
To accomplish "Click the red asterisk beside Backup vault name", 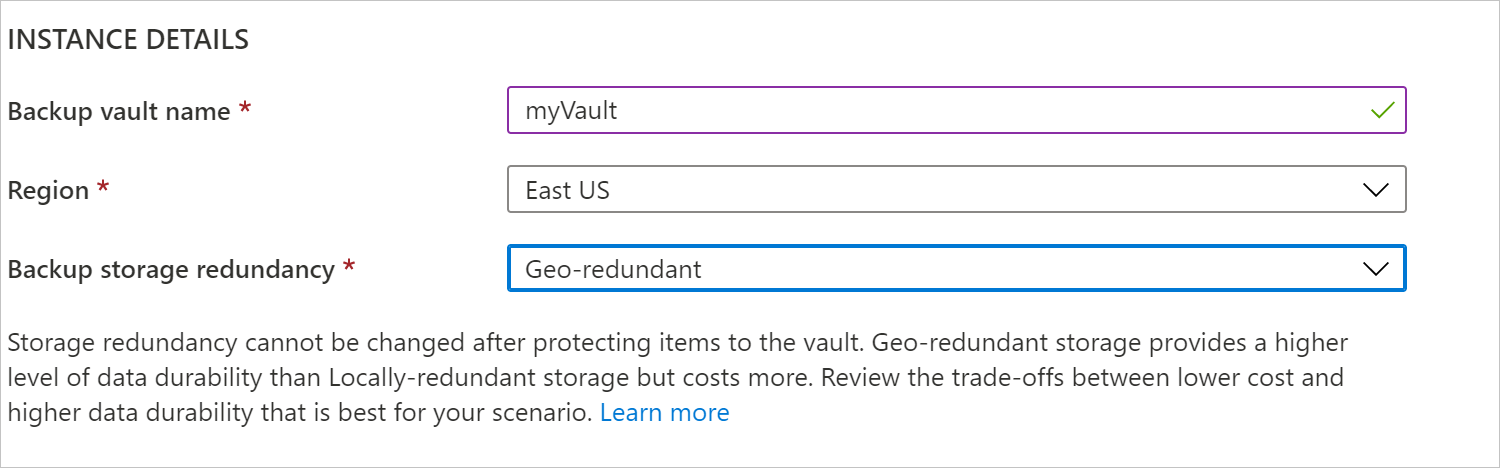I will click(x=244, y=109).
